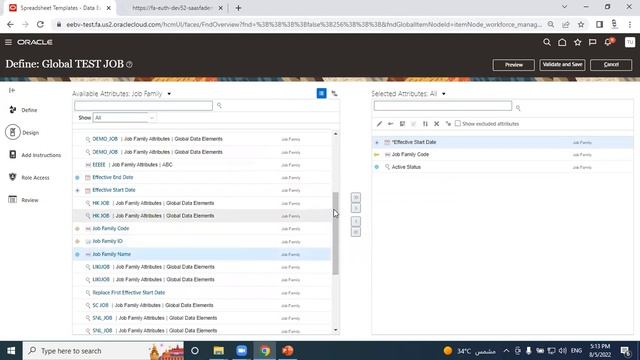
Task: Remove selected attribute with X icon
Action: (x=436, y=124)
